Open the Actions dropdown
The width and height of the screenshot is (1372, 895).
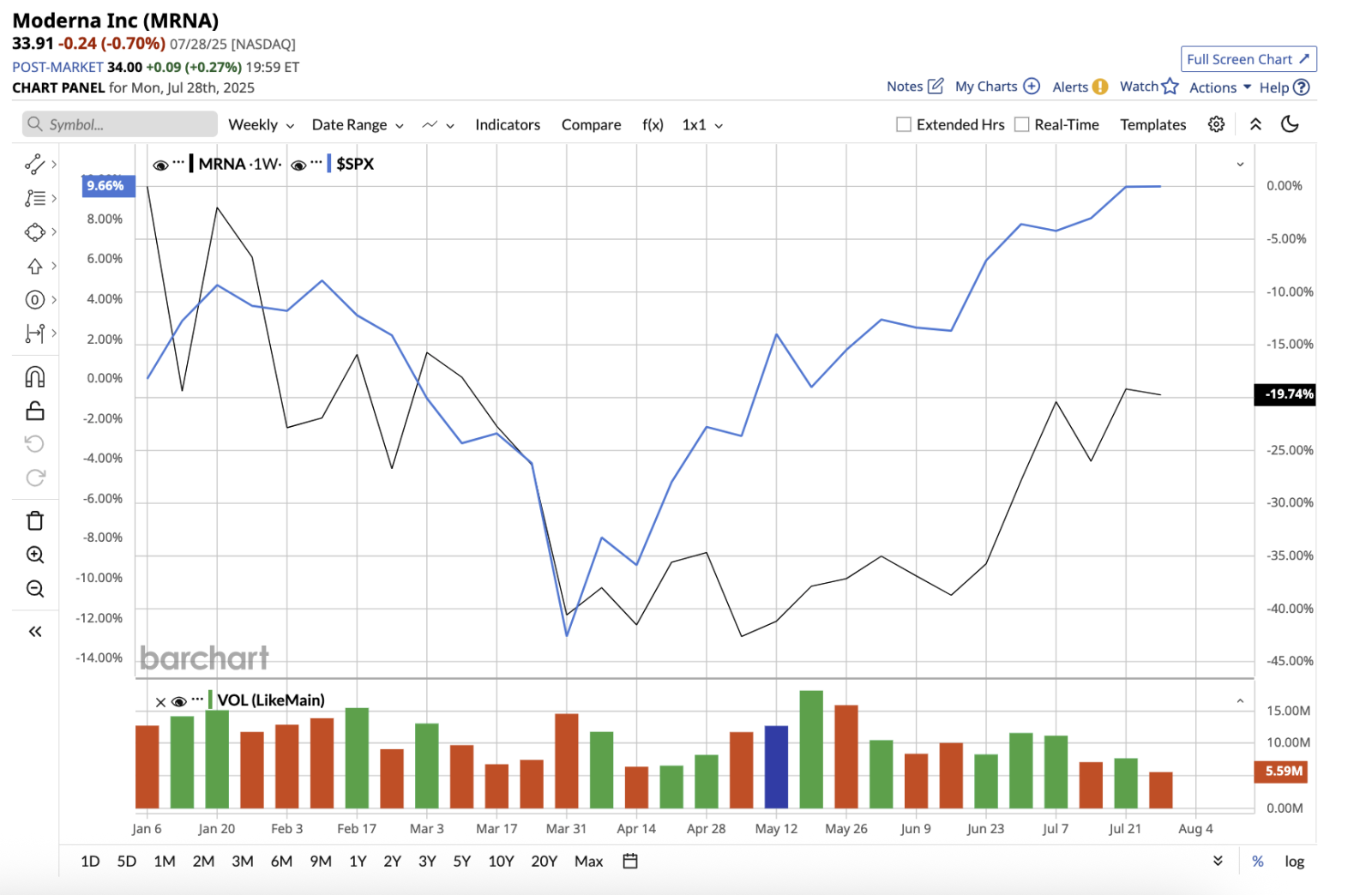tap(1220, 87)
